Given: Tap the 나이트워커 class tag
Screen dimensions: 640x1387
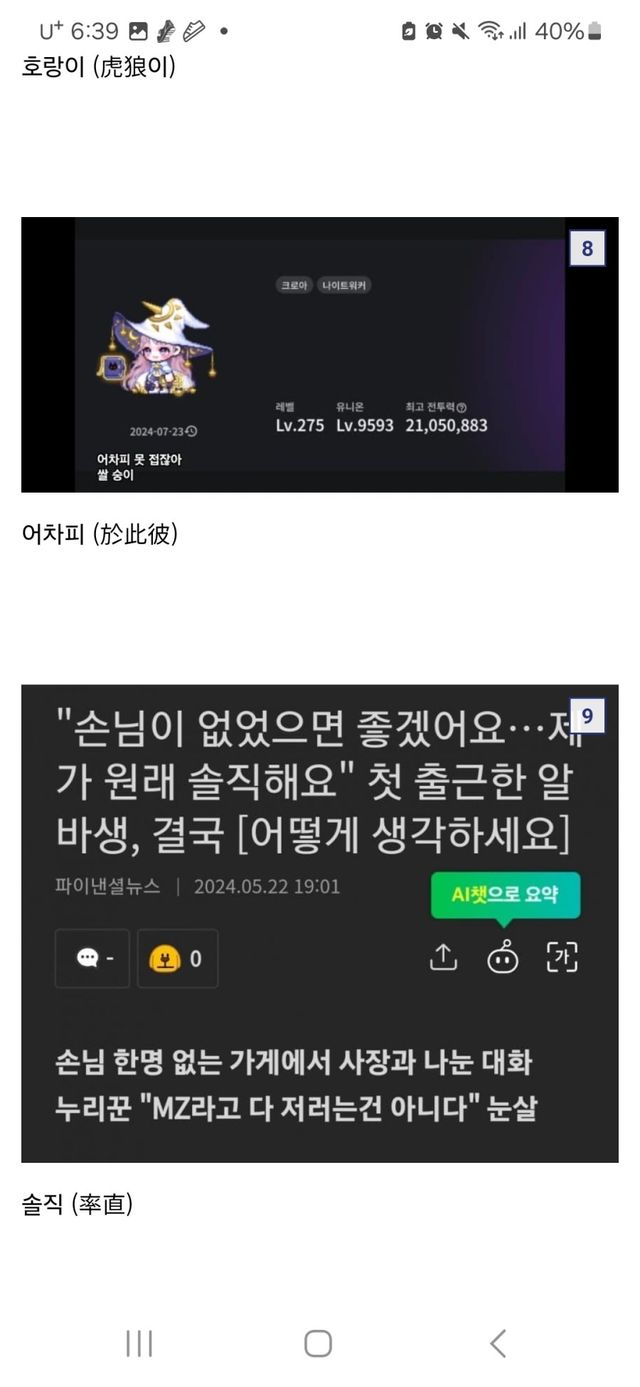Looking at the screenshot, I should pos(345,286).
